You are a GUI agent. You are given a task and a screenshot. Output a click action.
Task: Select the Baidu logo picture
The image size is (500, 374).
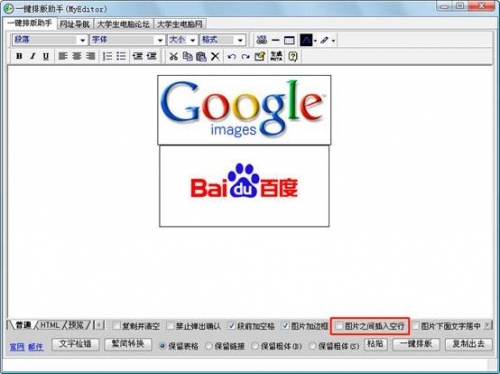[x=244, y=186]
